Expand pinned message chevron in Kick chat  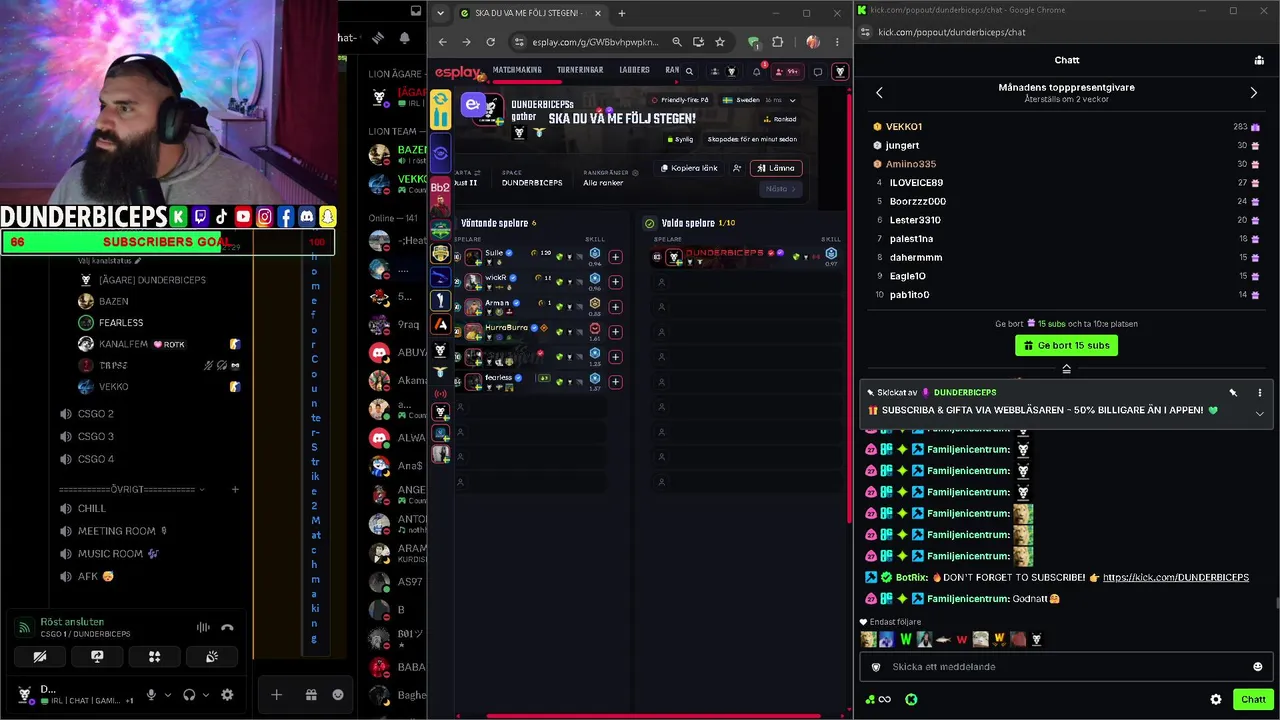[1259, 413]
